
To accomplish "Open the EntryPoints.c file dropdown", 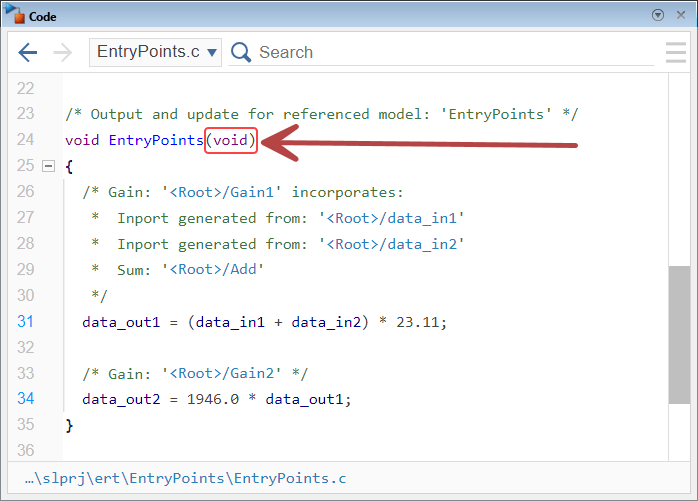I will [x=155, y=52].
